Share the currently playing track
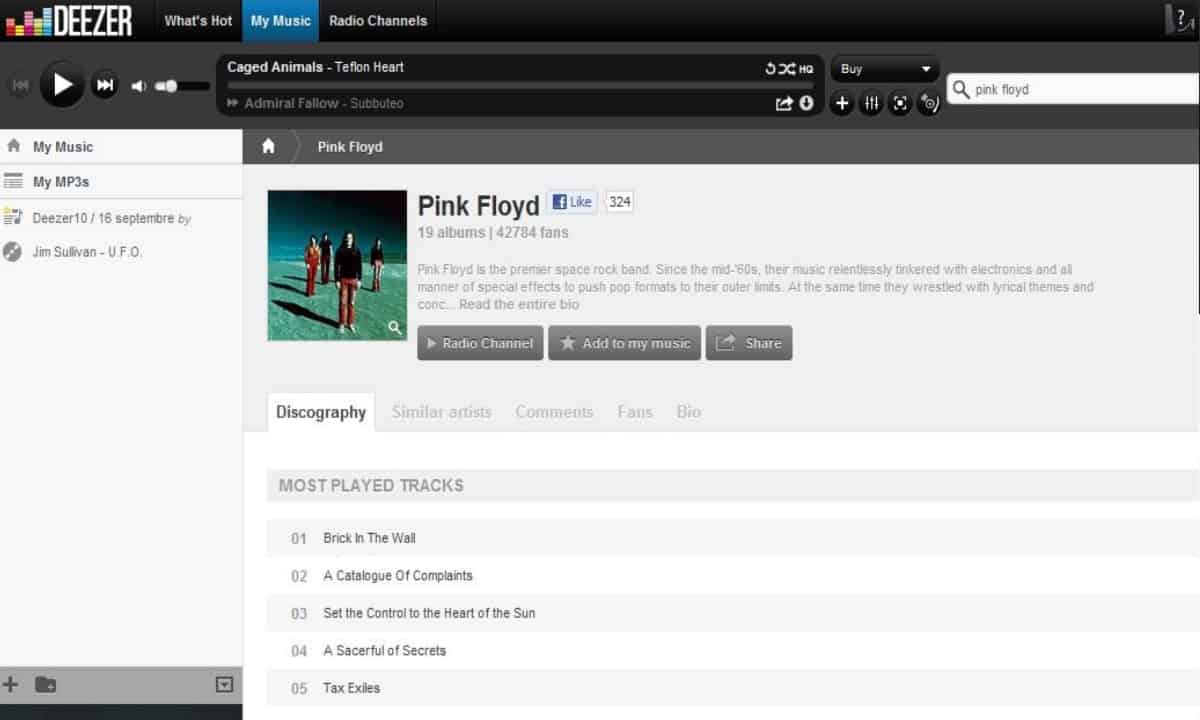Viewport: 1200px width, 720px height. click(784, 103)
